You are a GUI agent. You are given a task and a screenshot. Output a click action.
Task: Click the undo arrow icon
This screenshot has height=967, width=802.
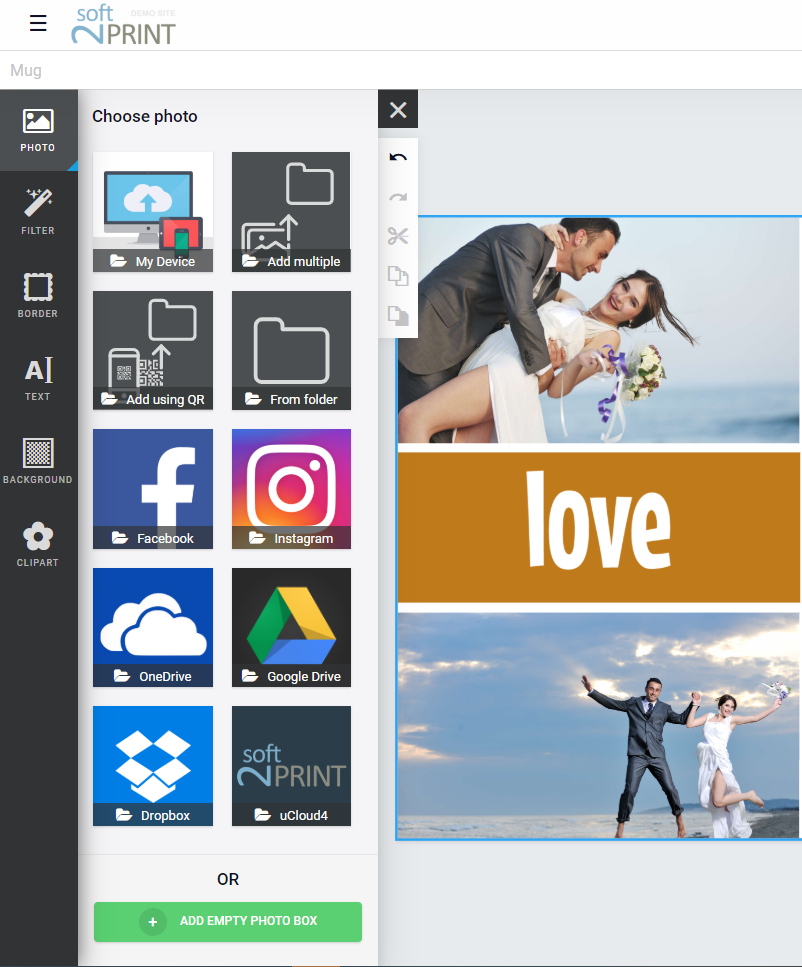click(398, 157)
